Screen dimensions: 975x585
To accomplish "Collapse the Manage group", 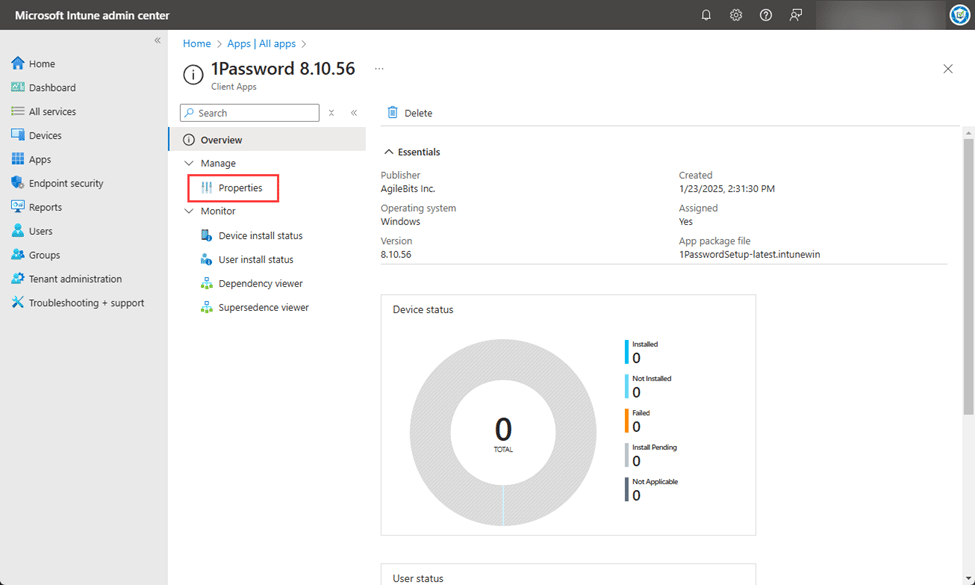I will [190, 163].
